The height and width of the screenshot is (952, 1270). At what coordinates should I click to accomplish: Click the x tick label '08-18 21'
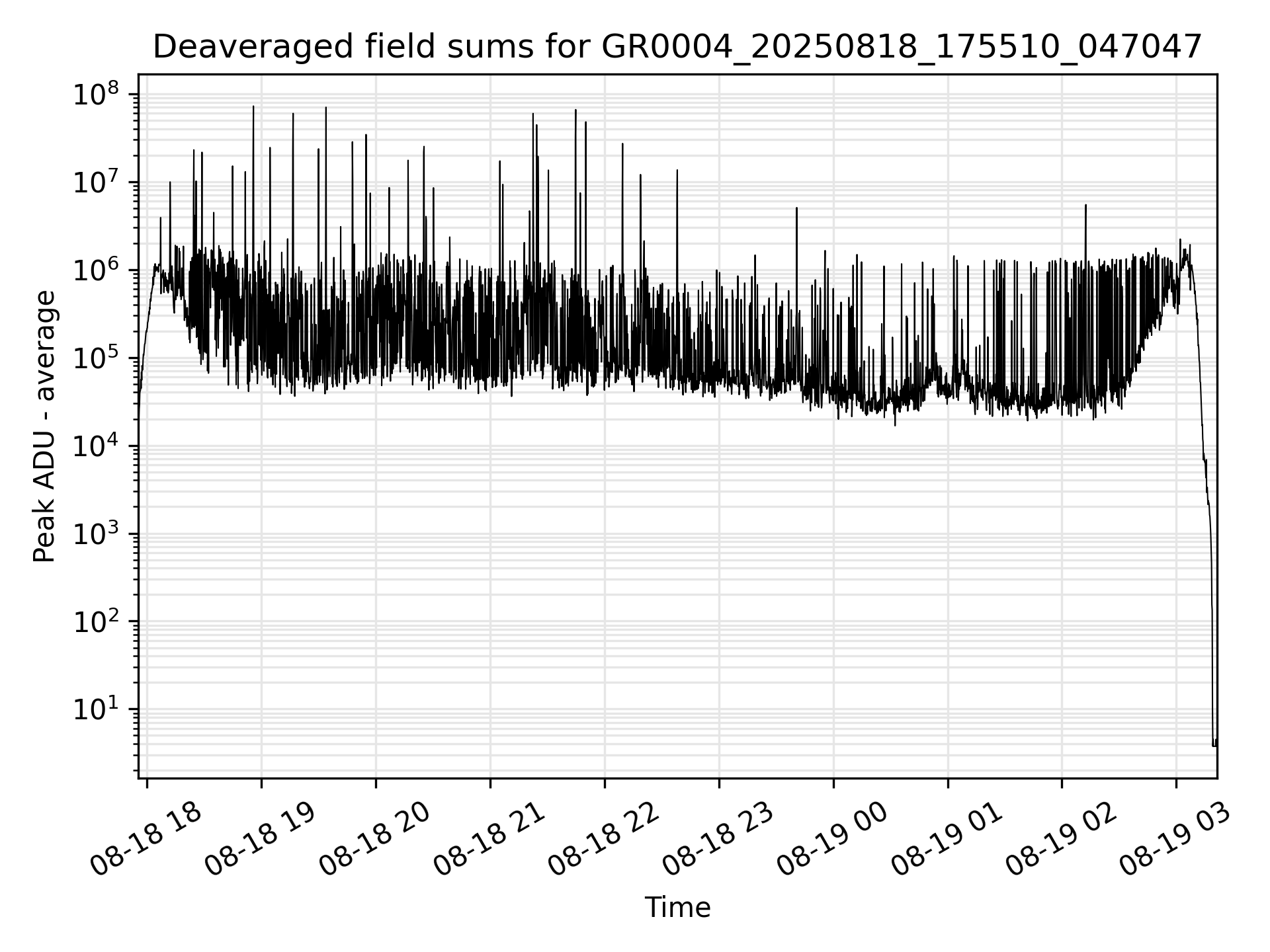point(489,840)
